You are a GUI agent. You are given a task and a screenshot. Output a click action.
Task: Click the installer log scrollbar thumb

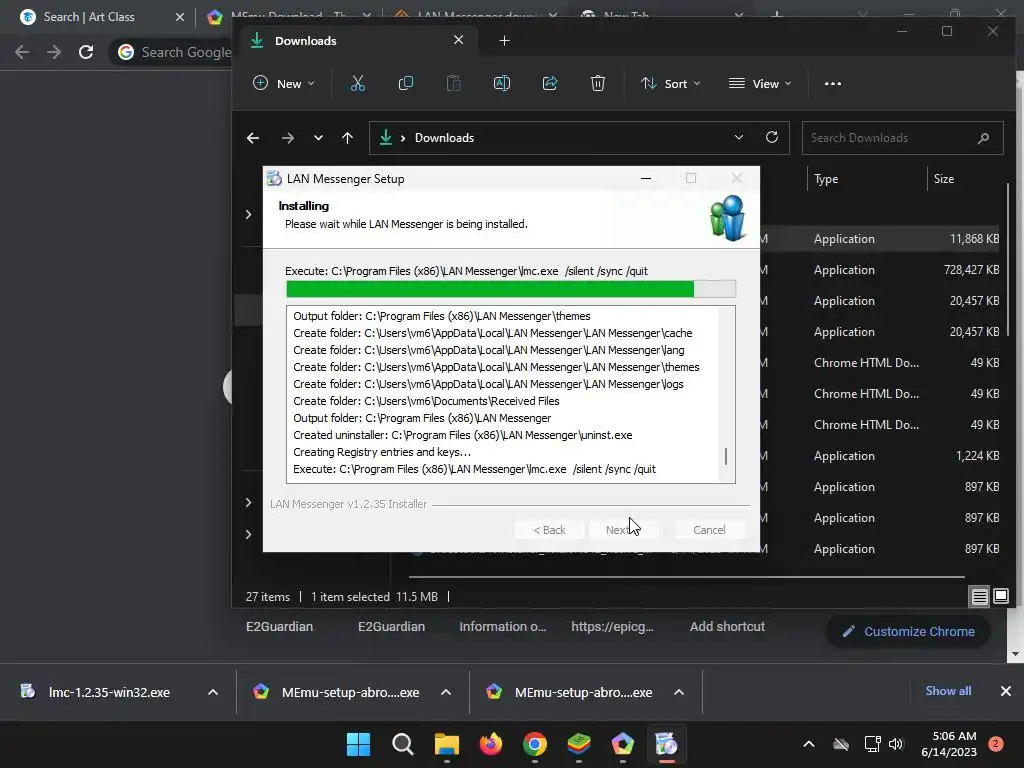tap(726, 456)
